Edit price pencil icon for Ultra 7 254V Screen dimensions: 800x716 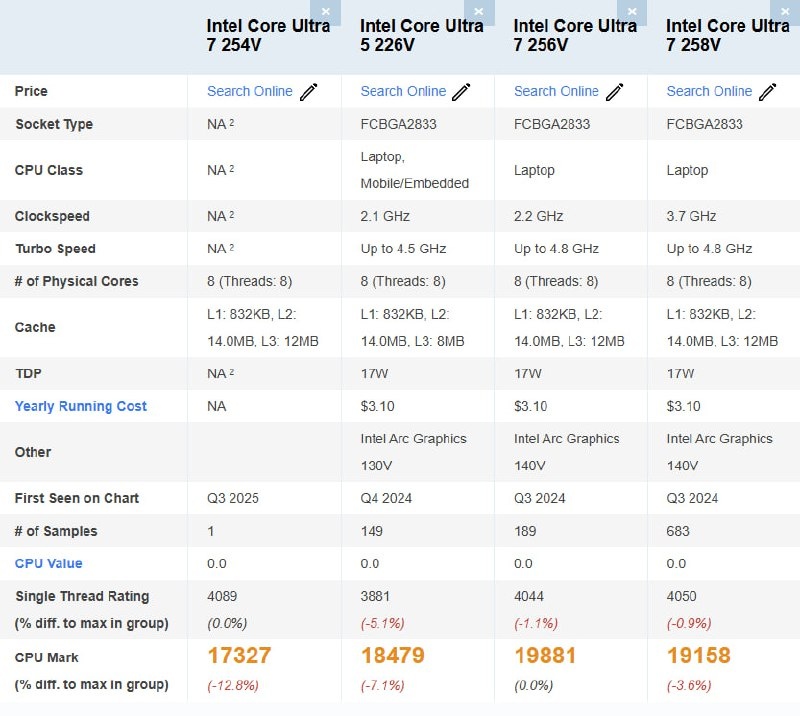(308, 92)
